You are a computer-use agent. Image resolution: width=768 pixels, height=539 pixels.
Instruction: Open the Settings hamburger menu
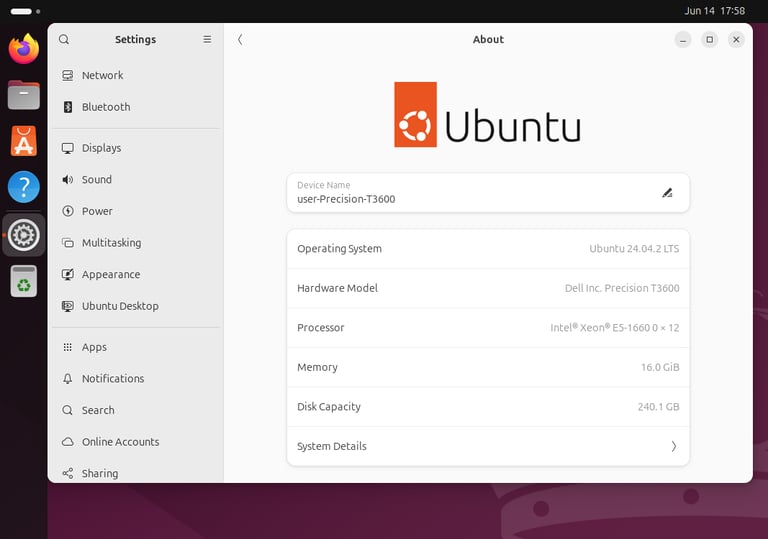coord(207,39)
